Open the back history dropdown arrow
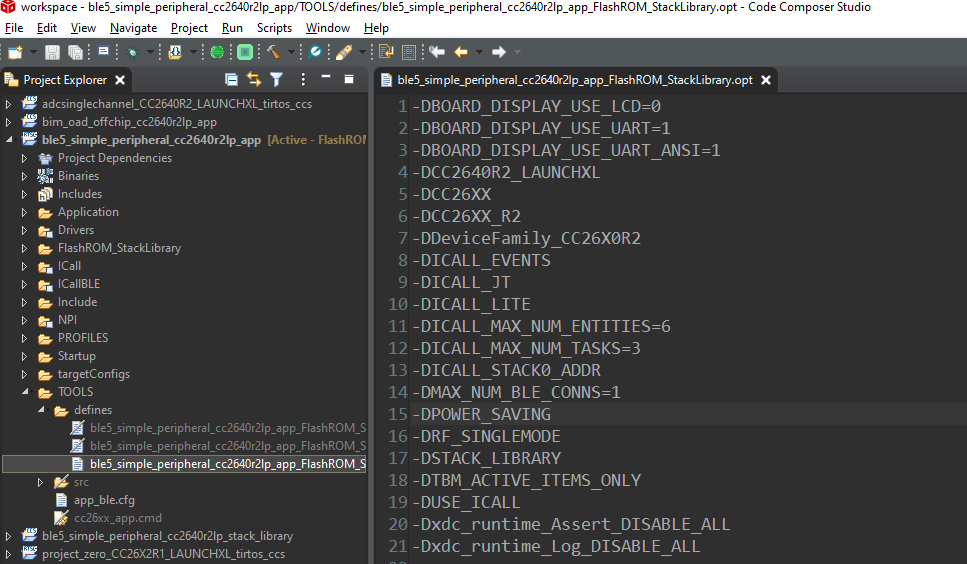This screenshot has width=967, height=564. (479, 52)
